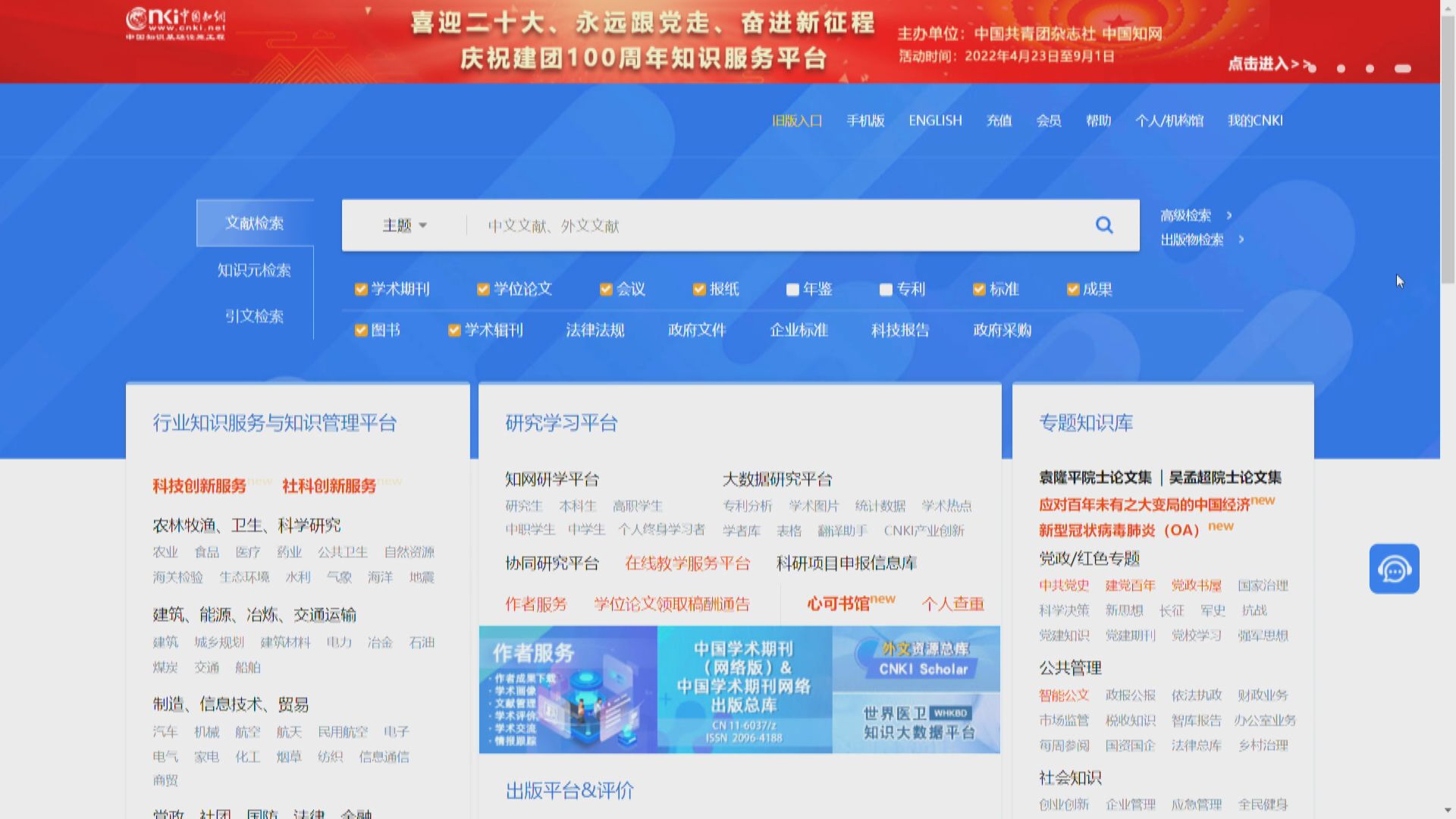Click the search magnifier icon

[1104, 225]
